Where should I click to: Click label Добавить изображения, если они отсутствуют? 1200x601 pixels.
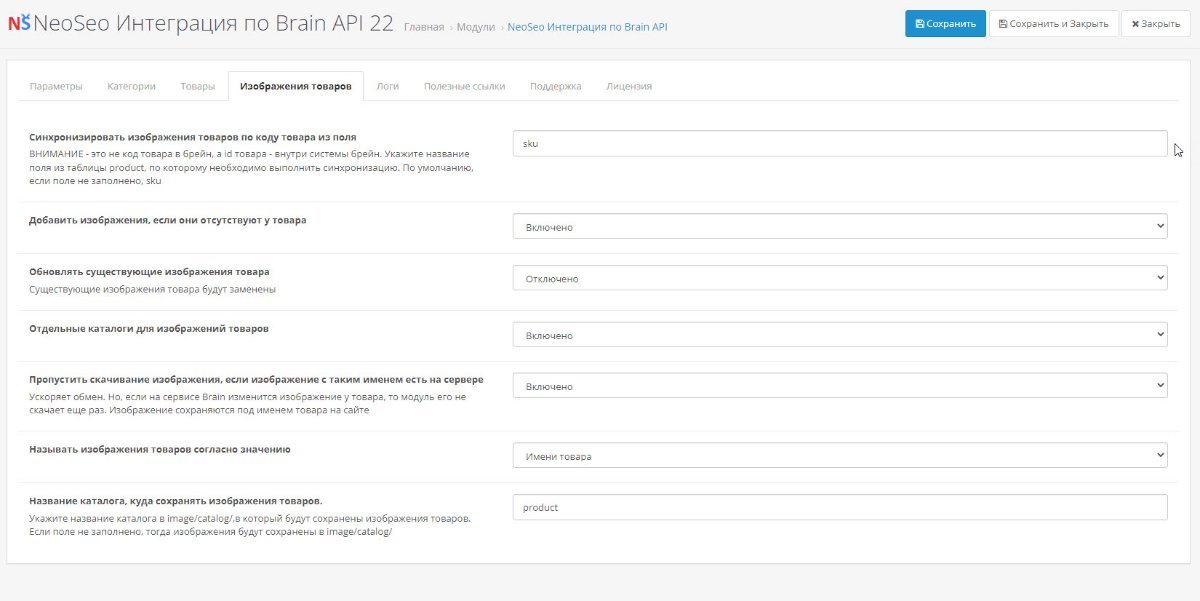click(168, 219)
